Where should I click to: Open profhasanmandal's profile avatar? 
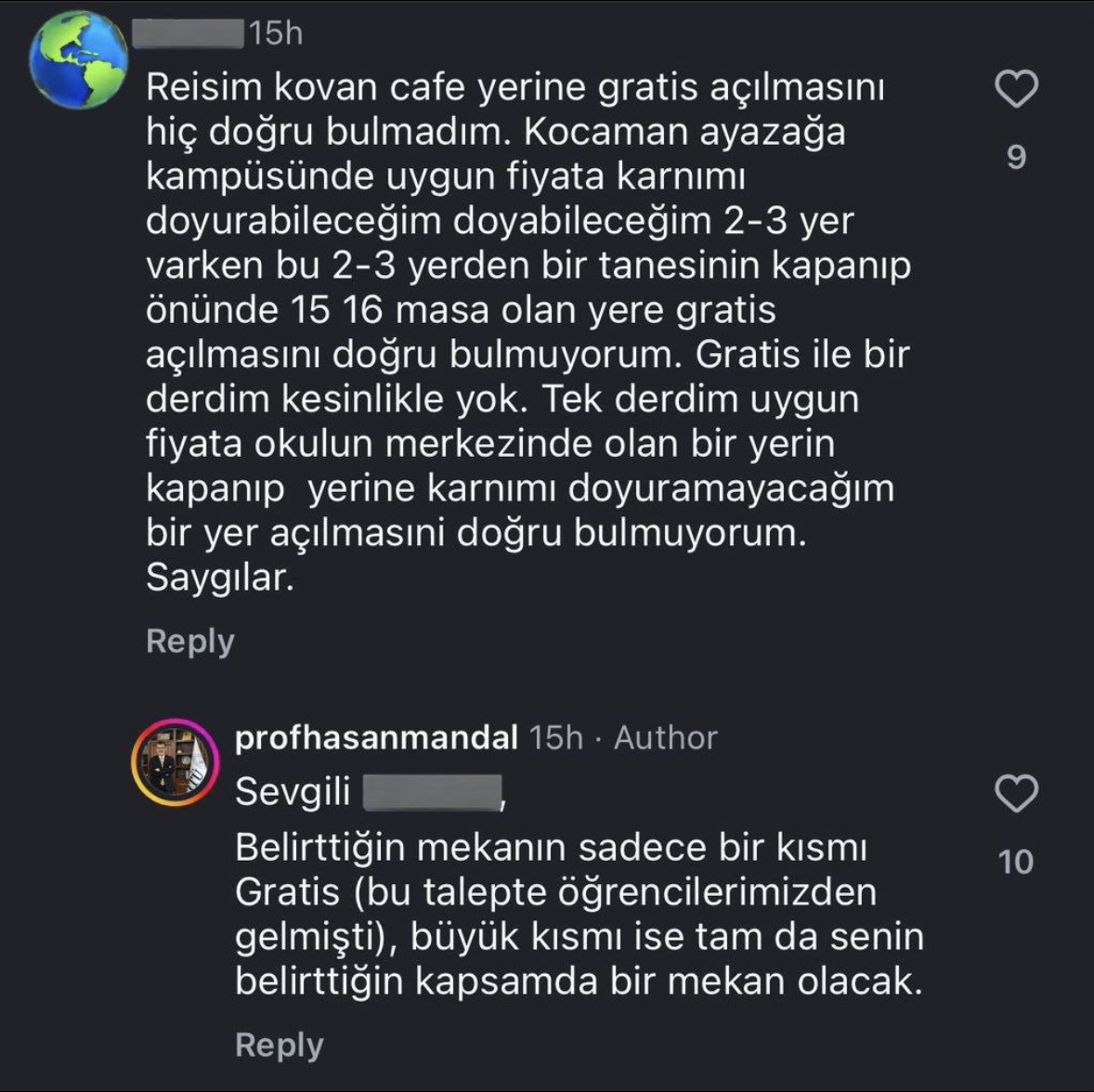click(x=173, y=754)
